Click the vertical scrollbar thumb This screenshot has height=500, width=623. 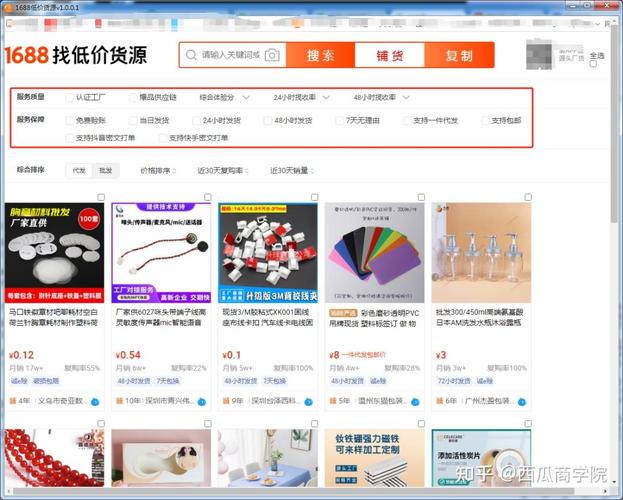click(615, 123)
